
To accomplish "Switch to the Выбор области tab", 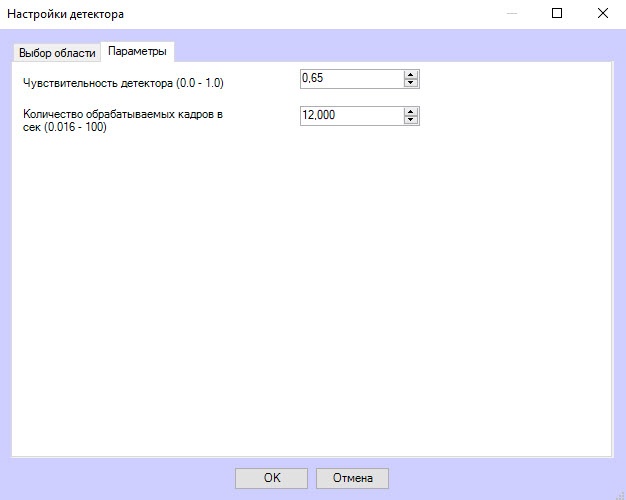I will point(57,53).
